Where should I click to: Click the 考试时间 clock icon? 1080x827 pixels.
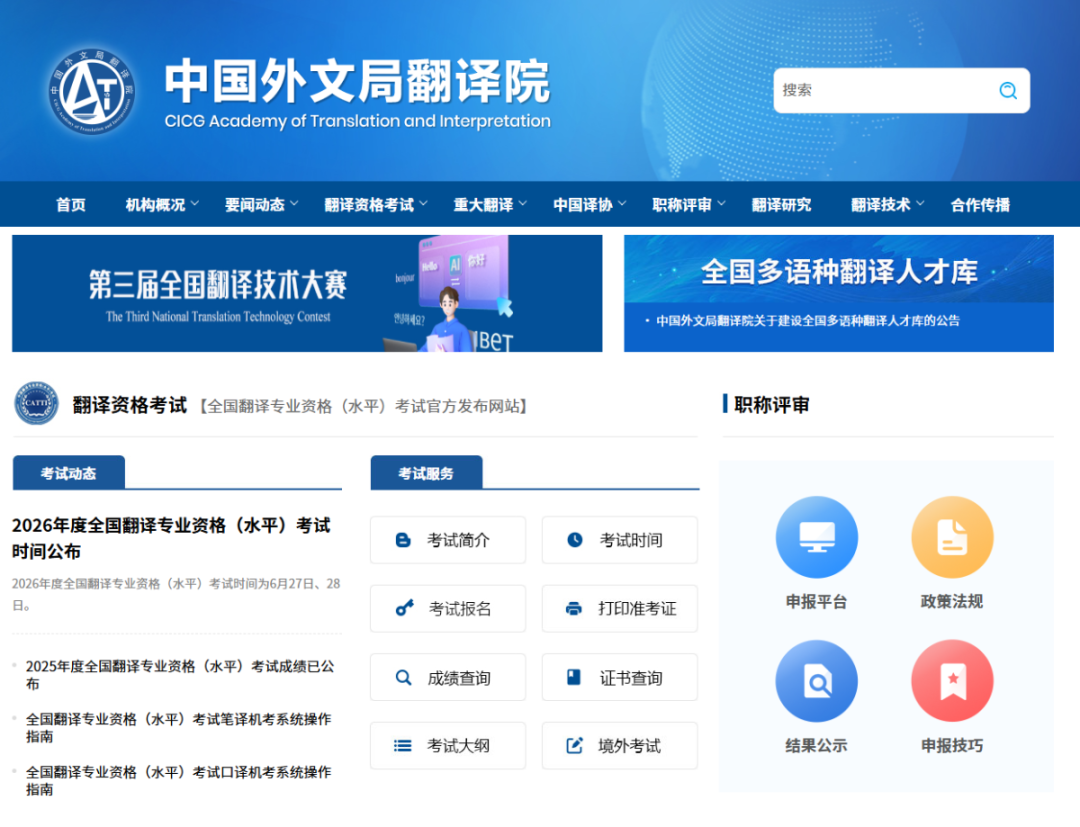(x=573, y=539)
